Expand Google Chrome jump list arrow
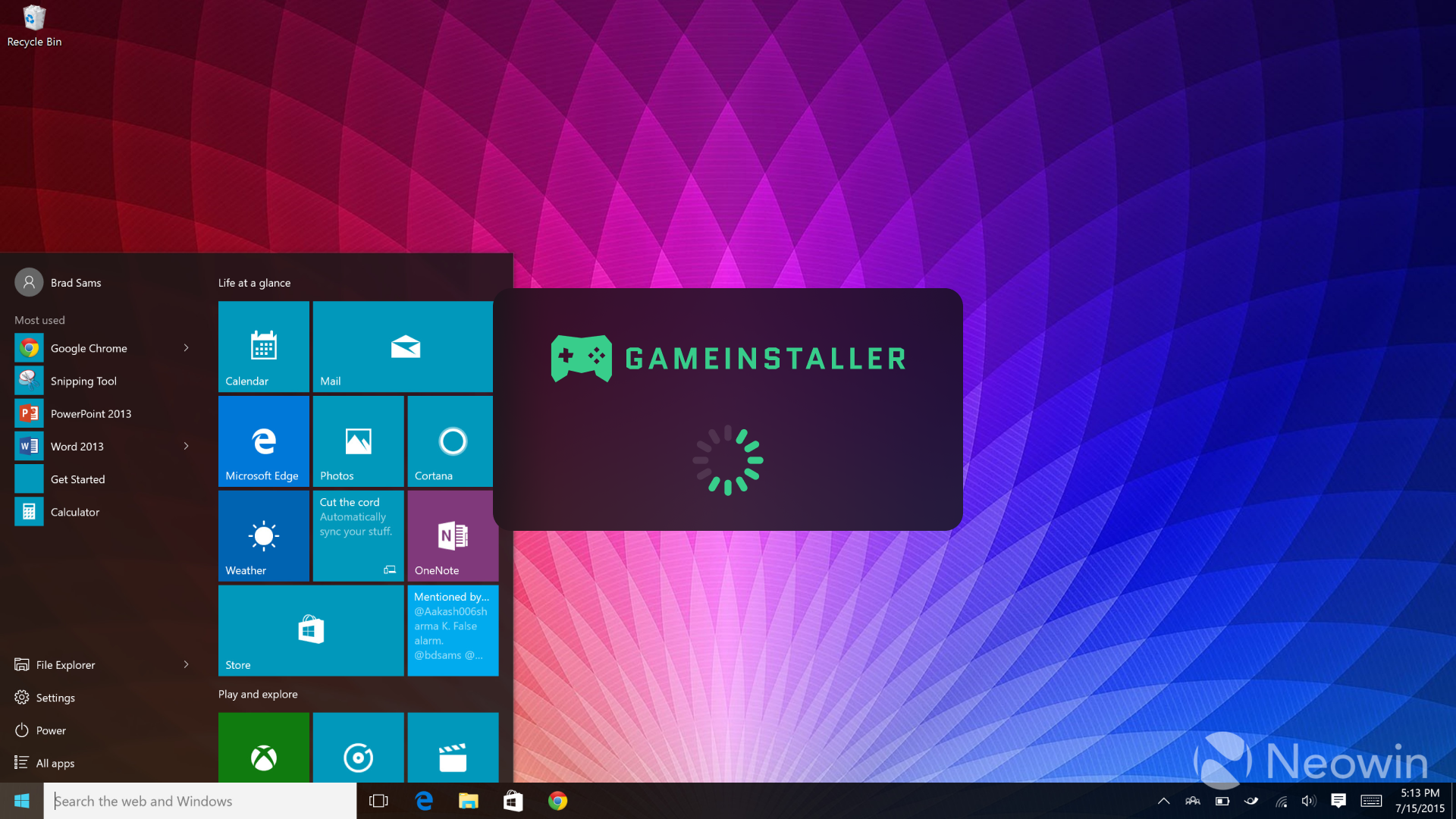1456x819 pixels. (x=186, y=348)
